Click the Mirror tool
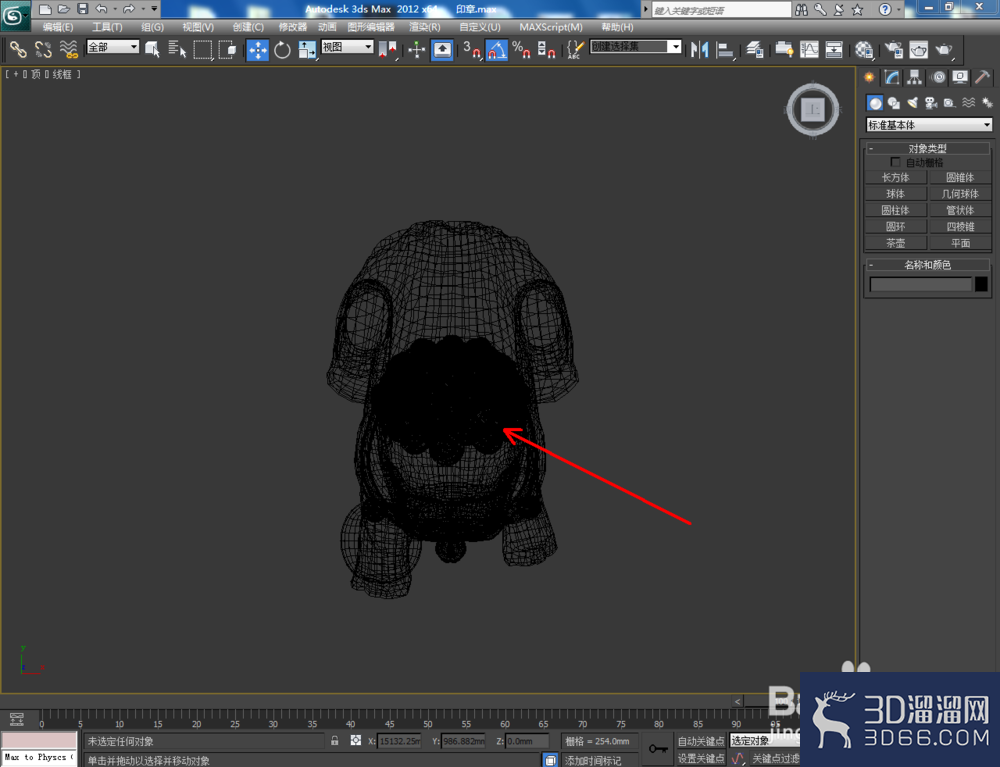Viewport: 1000px width, 767px height. tap(700, 49)
